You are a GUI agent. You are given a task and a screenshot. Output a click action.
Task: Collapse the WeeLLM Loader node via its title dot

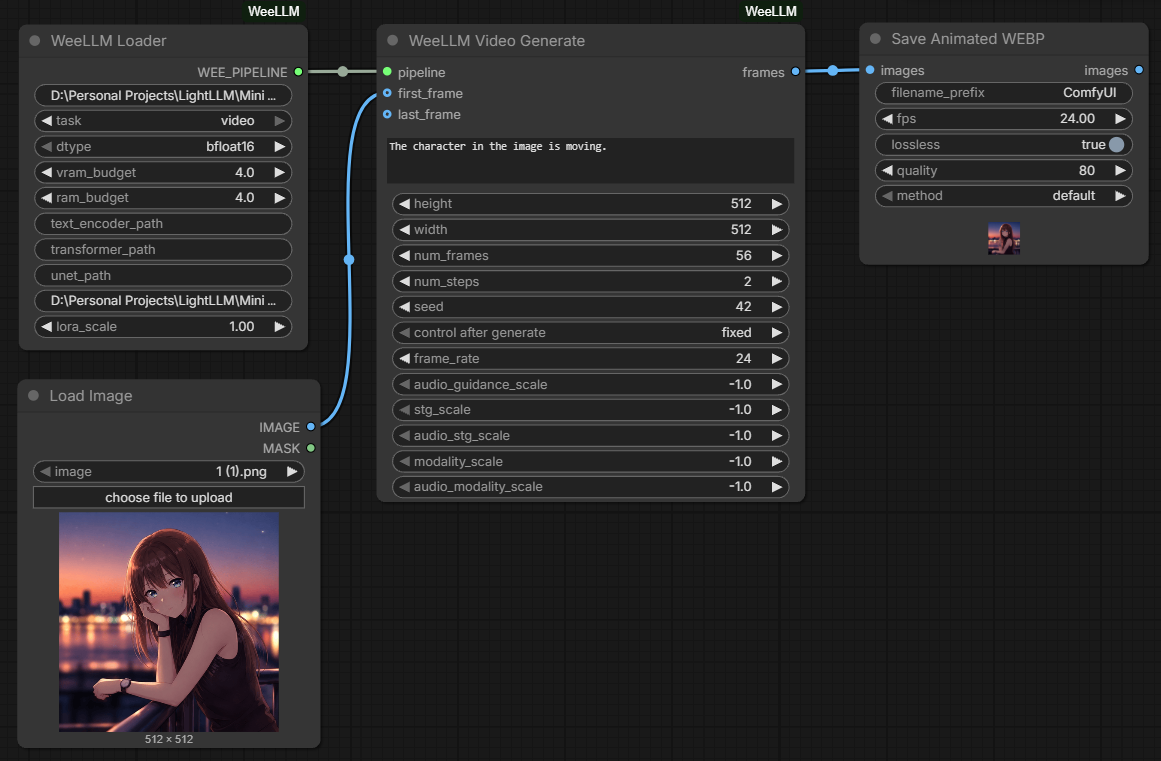coord(35,41)
